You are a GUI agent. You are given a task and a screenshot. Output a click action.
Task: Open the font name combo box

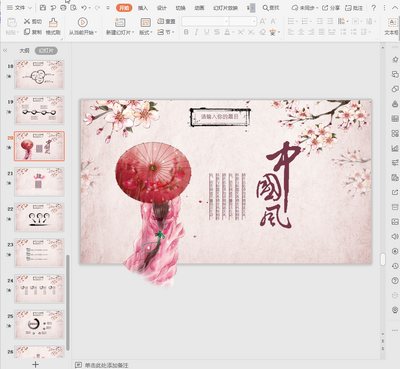pos(205,21)
